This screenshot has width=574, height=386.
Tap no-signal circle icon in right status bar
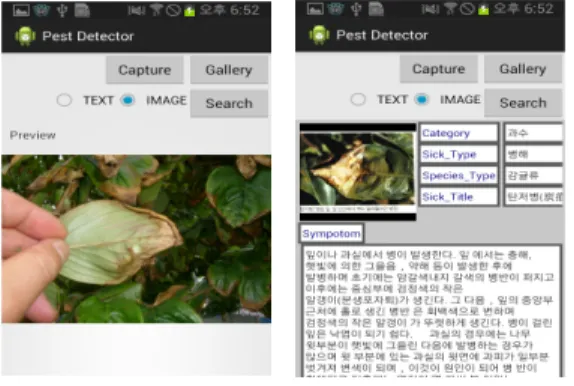pyautogui.click(x=467, y=9)
